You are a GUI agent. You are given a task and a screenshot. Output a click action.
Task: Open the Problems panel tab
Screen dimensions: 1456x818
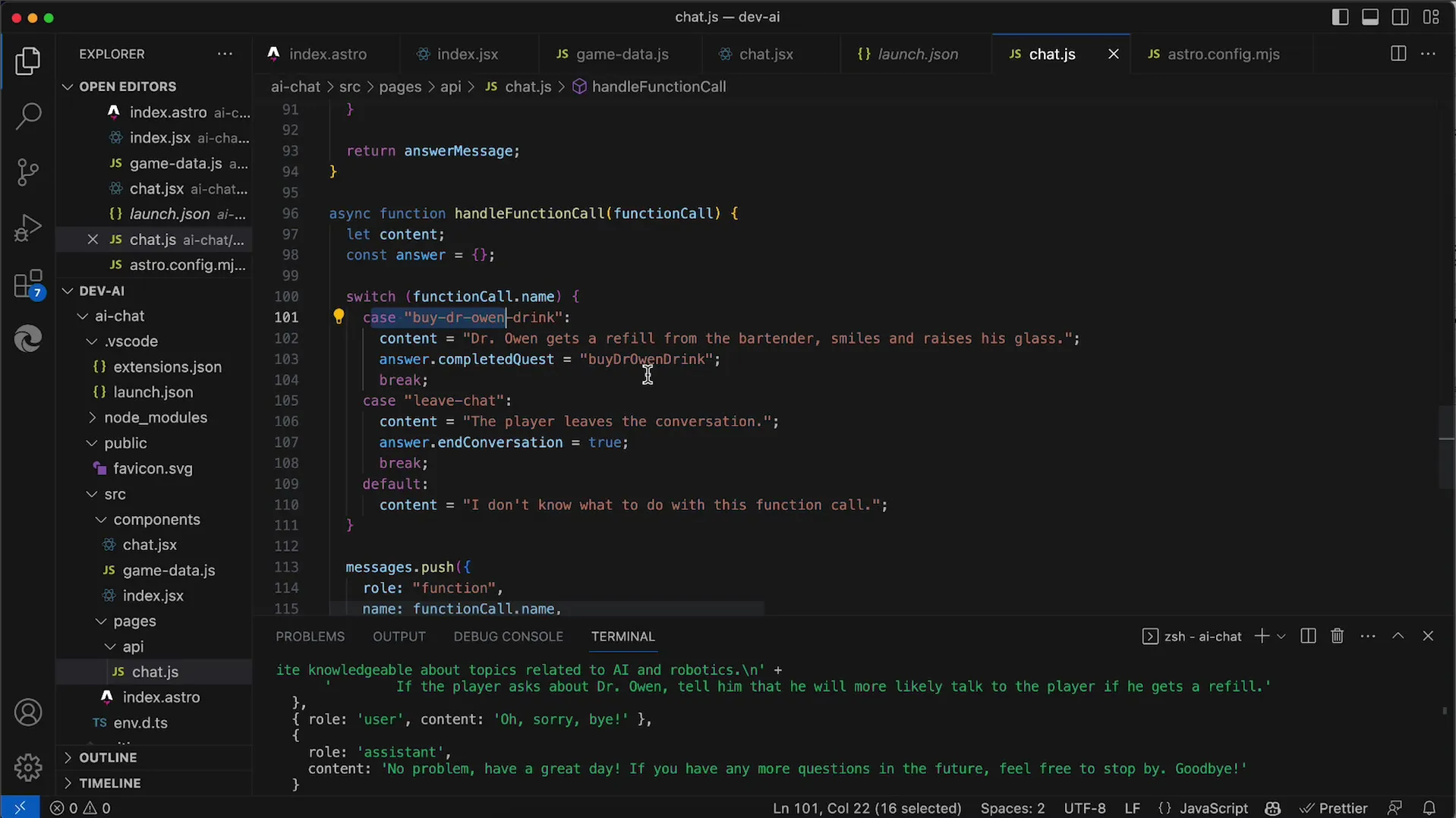310,637
